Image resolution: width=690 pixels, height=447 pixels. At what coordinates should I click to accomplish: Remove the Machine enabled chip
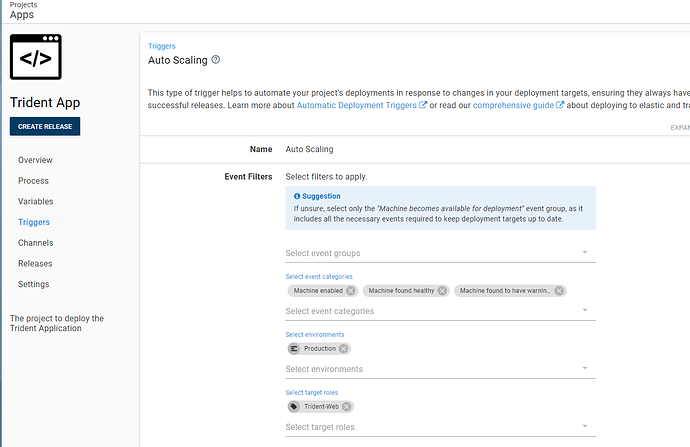[x=351, y=291]
